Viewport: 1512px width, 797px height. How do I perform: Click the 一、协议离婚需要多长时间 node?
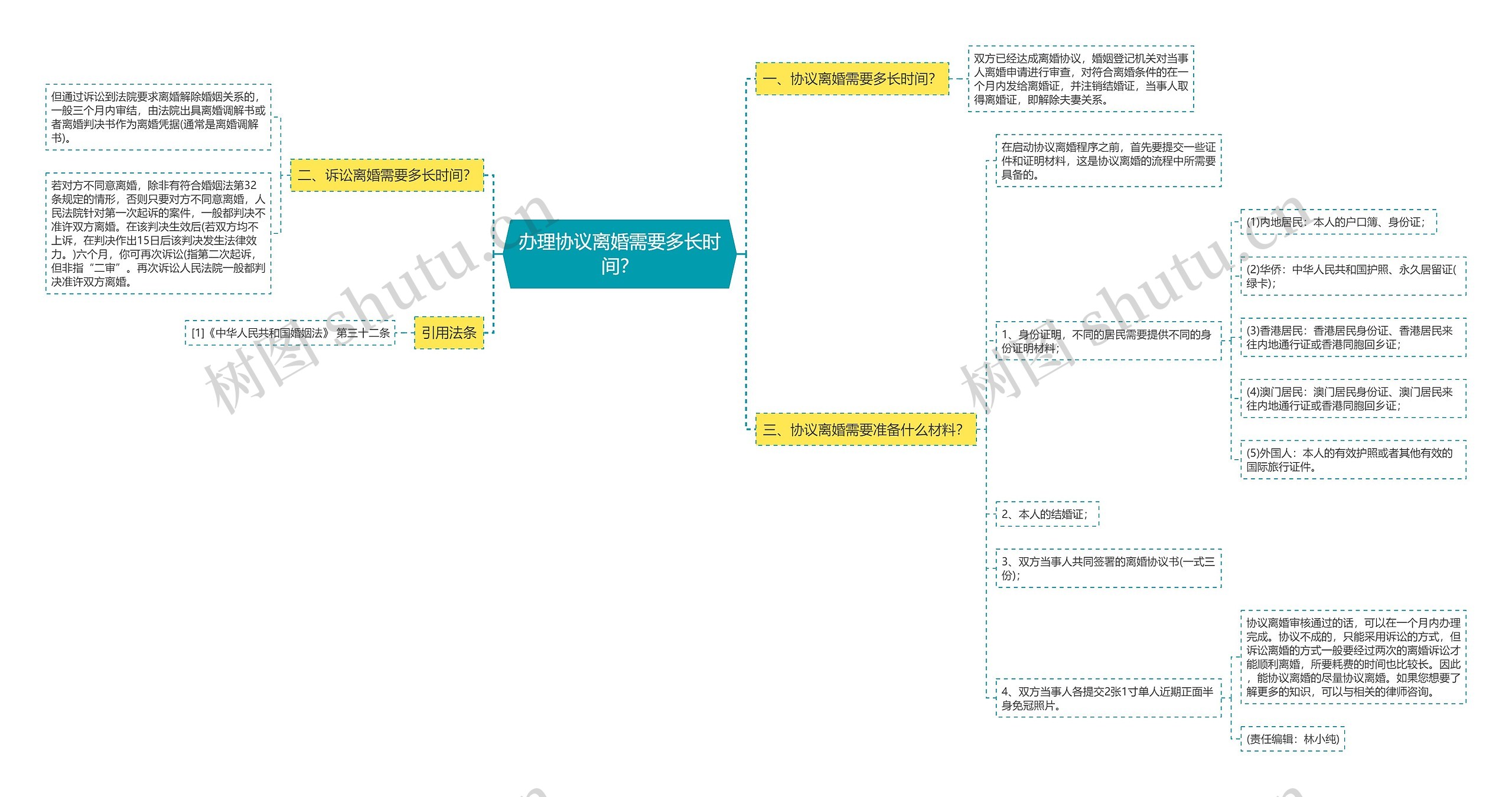point(852,79)
